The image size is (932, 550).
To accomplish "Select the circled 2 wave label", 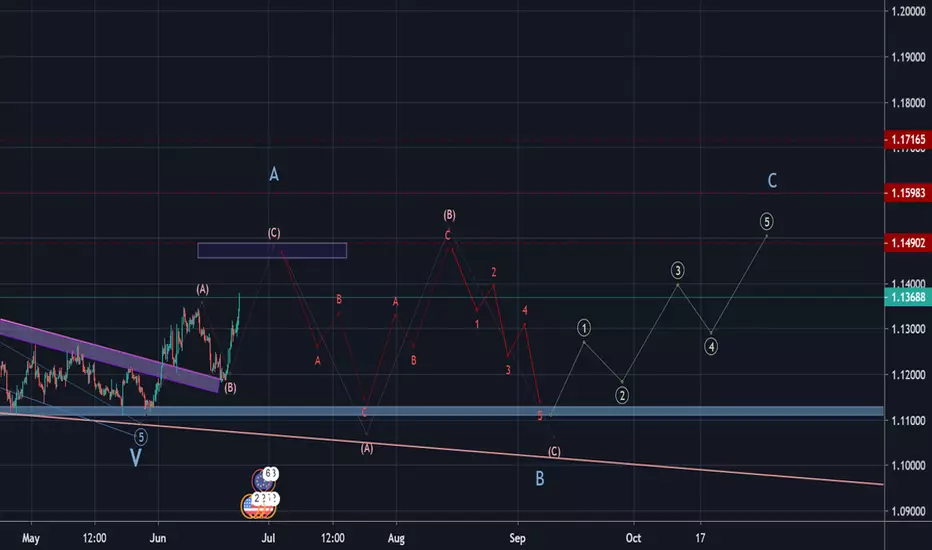I will (x=622, y=395).
